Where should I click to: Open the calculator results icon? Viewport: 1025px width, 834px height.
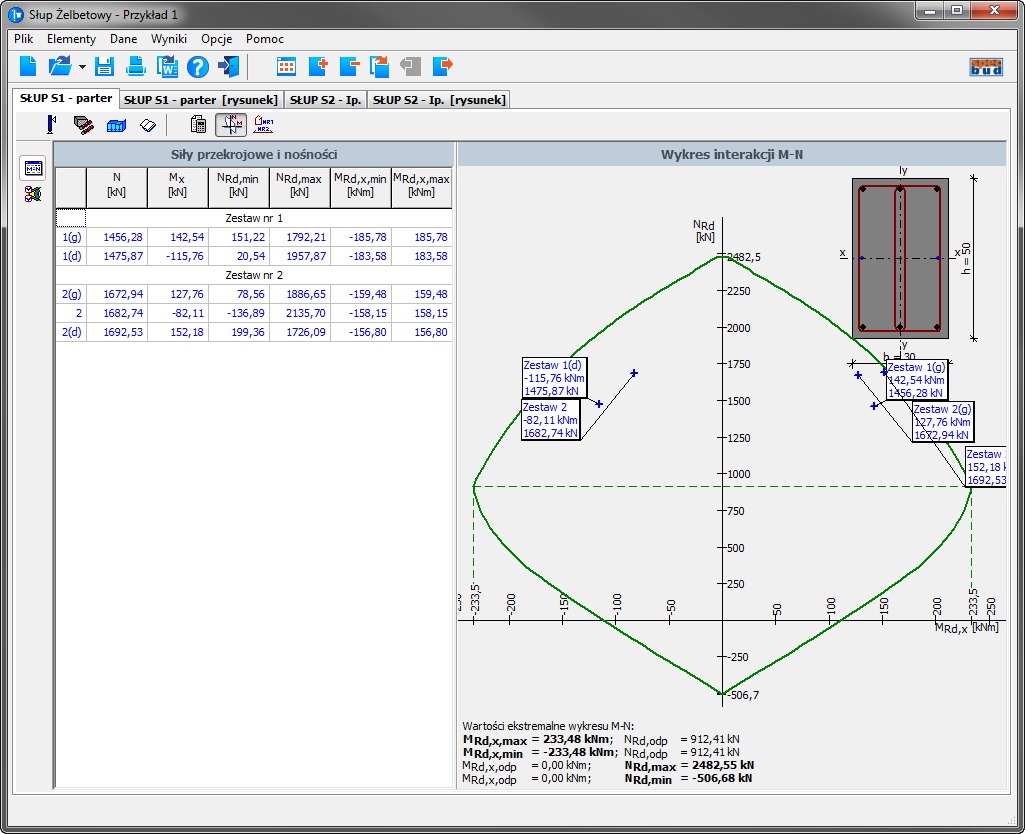[x=199, y=125]
